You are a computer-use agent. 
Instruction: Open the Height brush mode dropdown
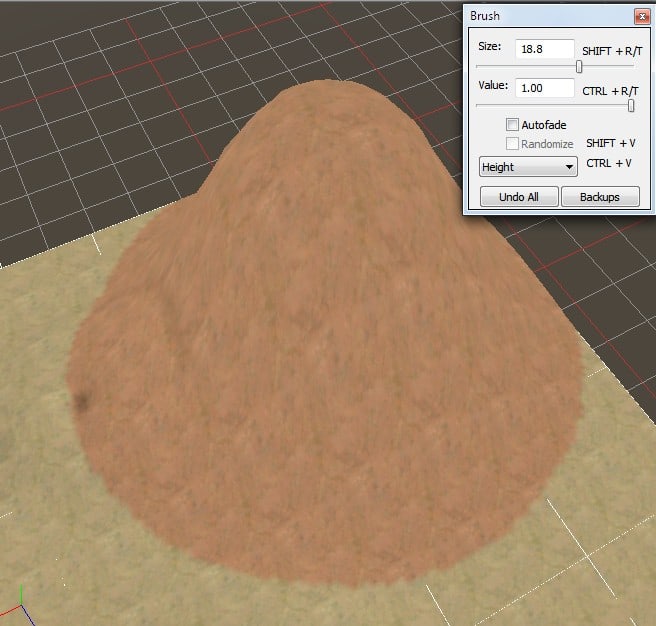[x=528, y=167]
